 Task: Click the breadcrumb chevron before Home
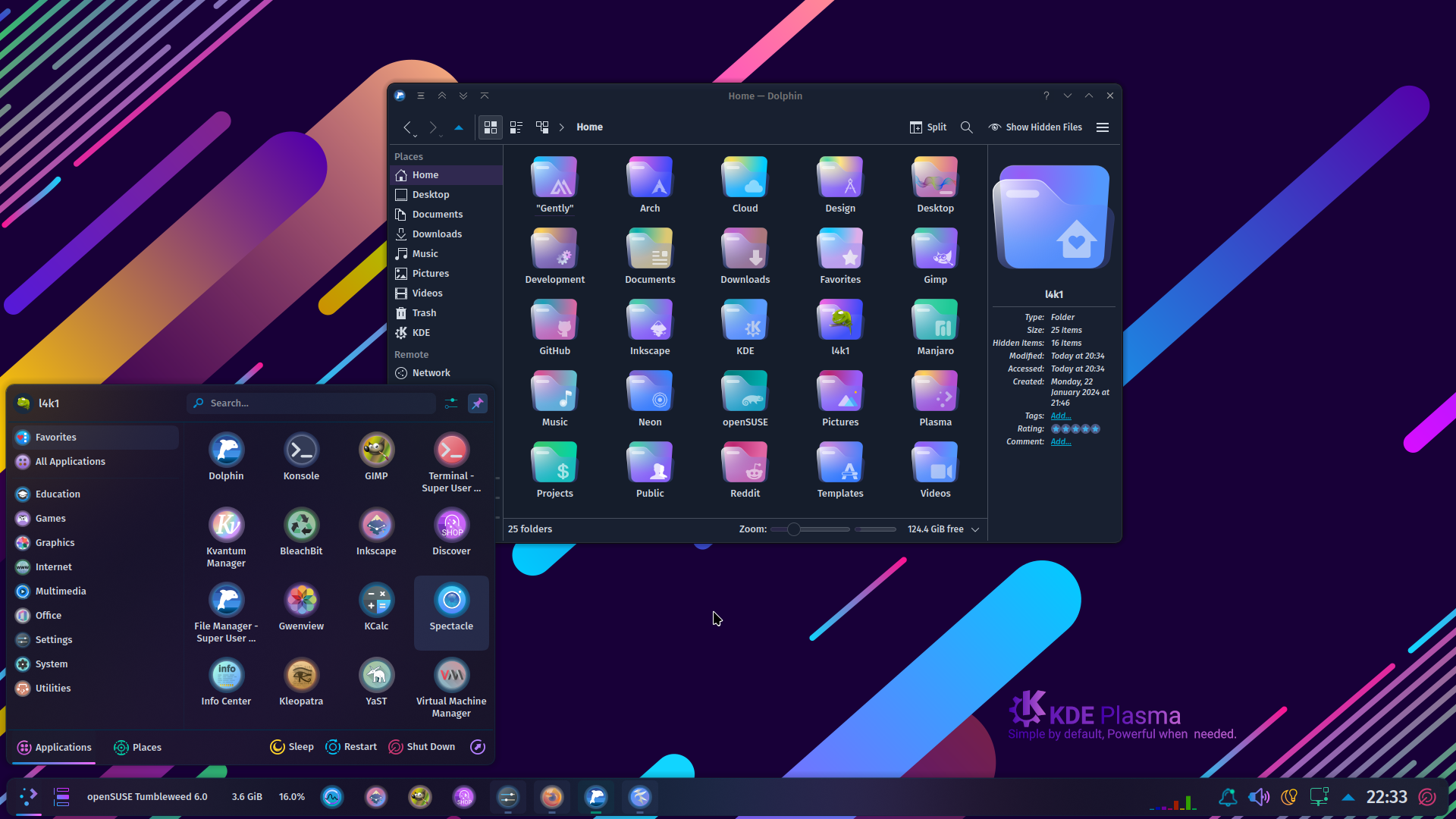coord(562,127)
